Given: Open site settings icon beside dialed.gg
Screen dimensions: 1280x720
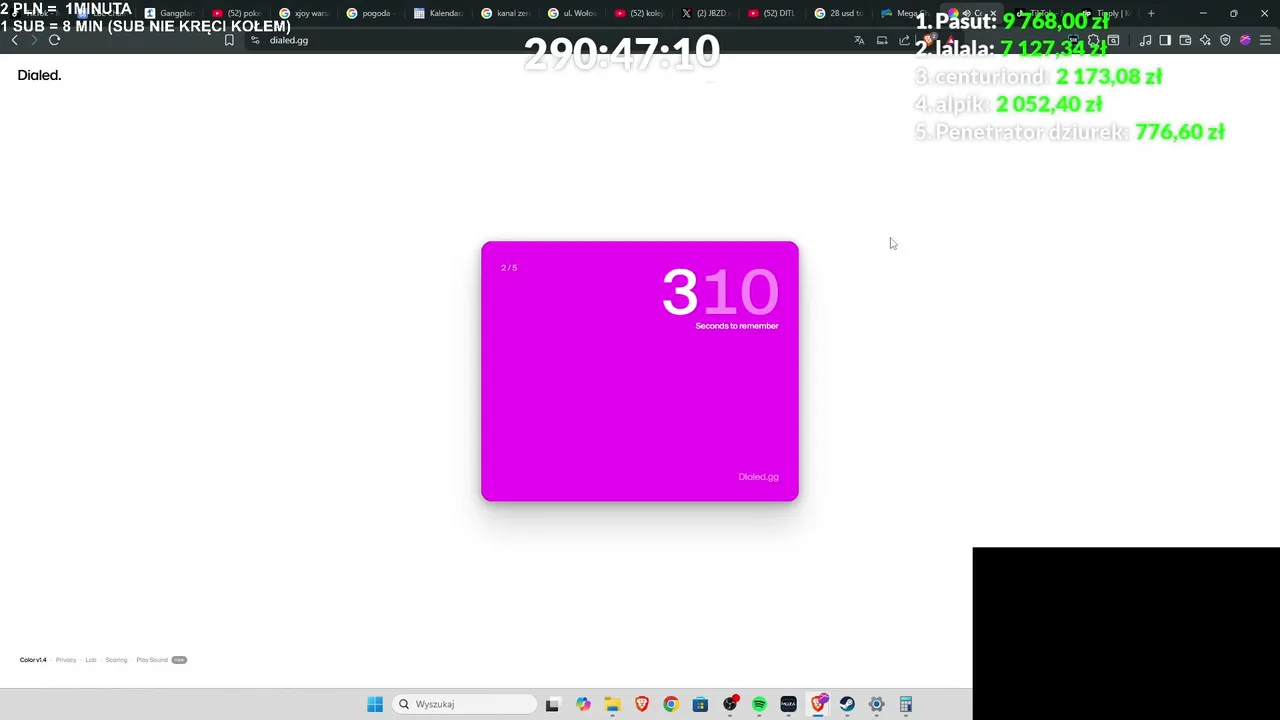Looking at the screenshot, I should (255, 40).
